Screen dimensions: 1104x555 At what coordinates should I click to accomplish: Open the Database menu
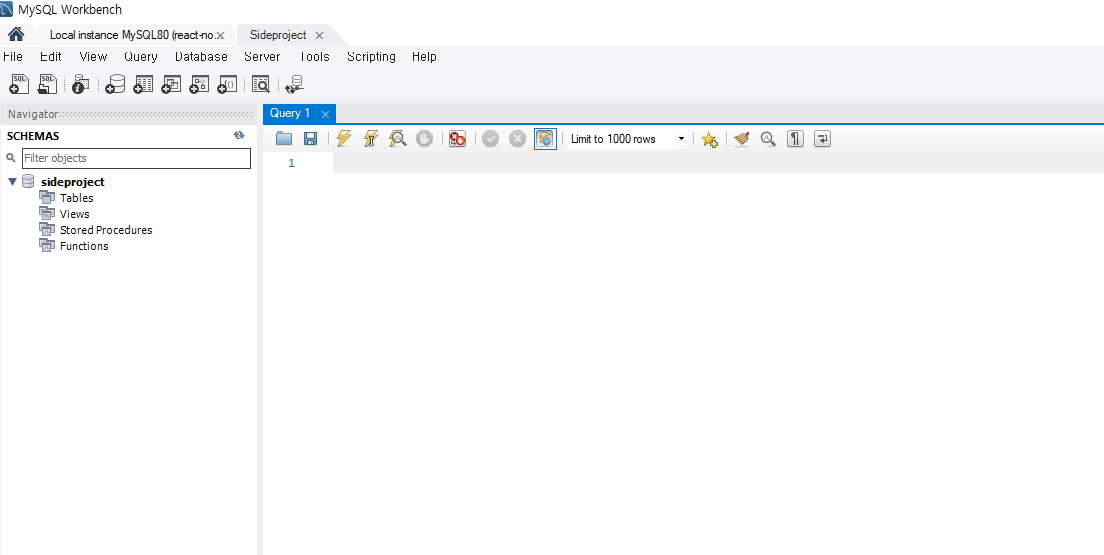(x=201, y=56)
